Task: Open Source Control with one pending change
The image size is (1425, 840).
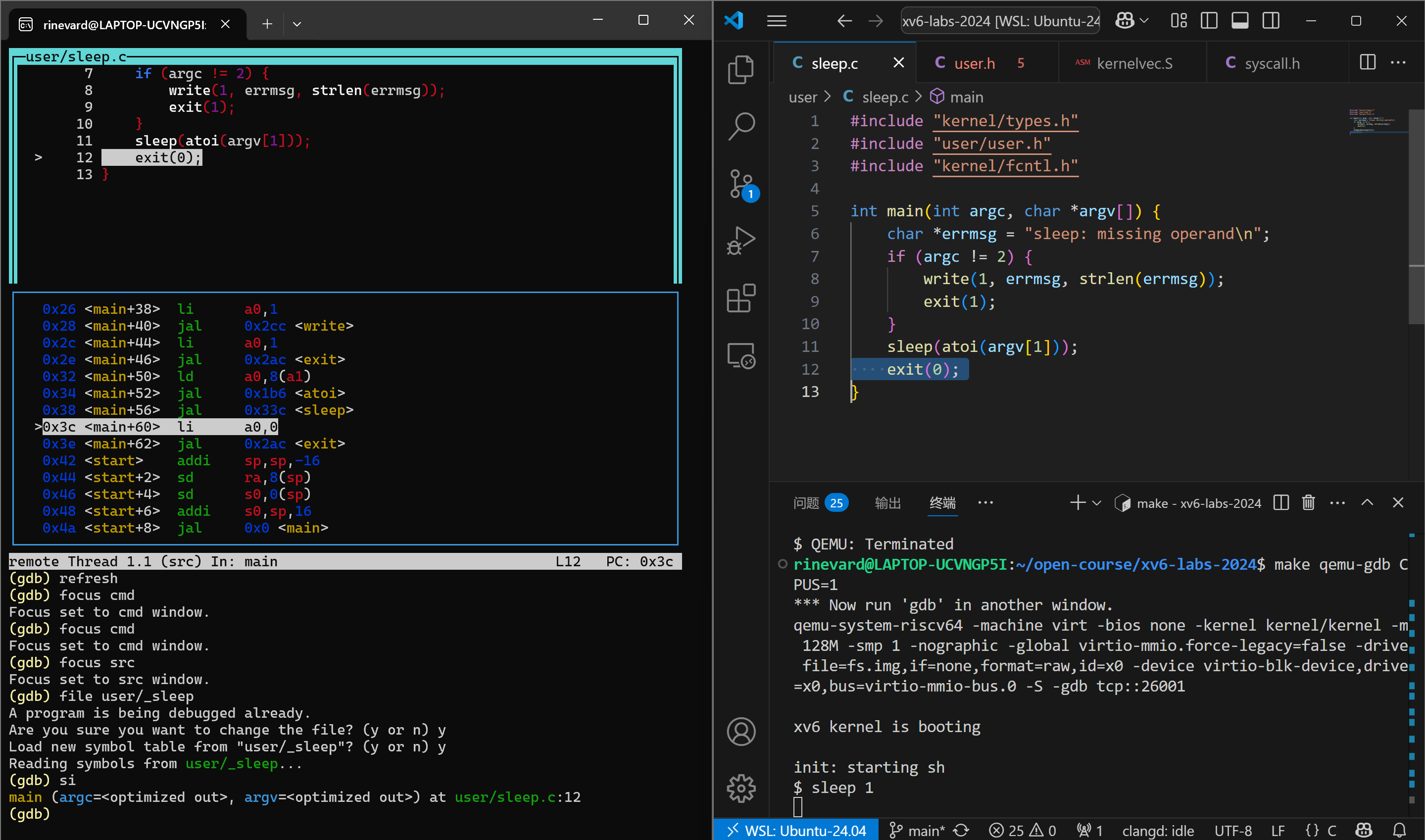Action: (x=740, y=184)
